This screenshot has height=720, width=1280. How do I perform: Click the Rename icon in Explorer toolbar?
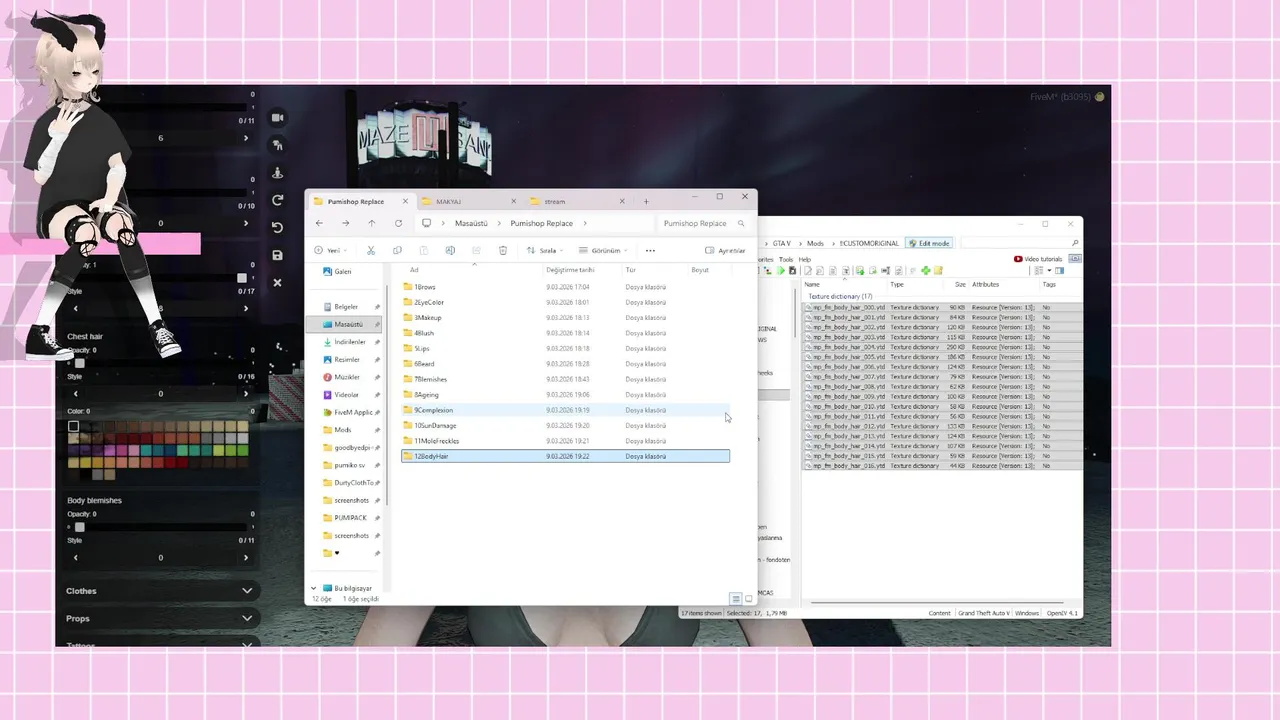(x=450, y=250)
